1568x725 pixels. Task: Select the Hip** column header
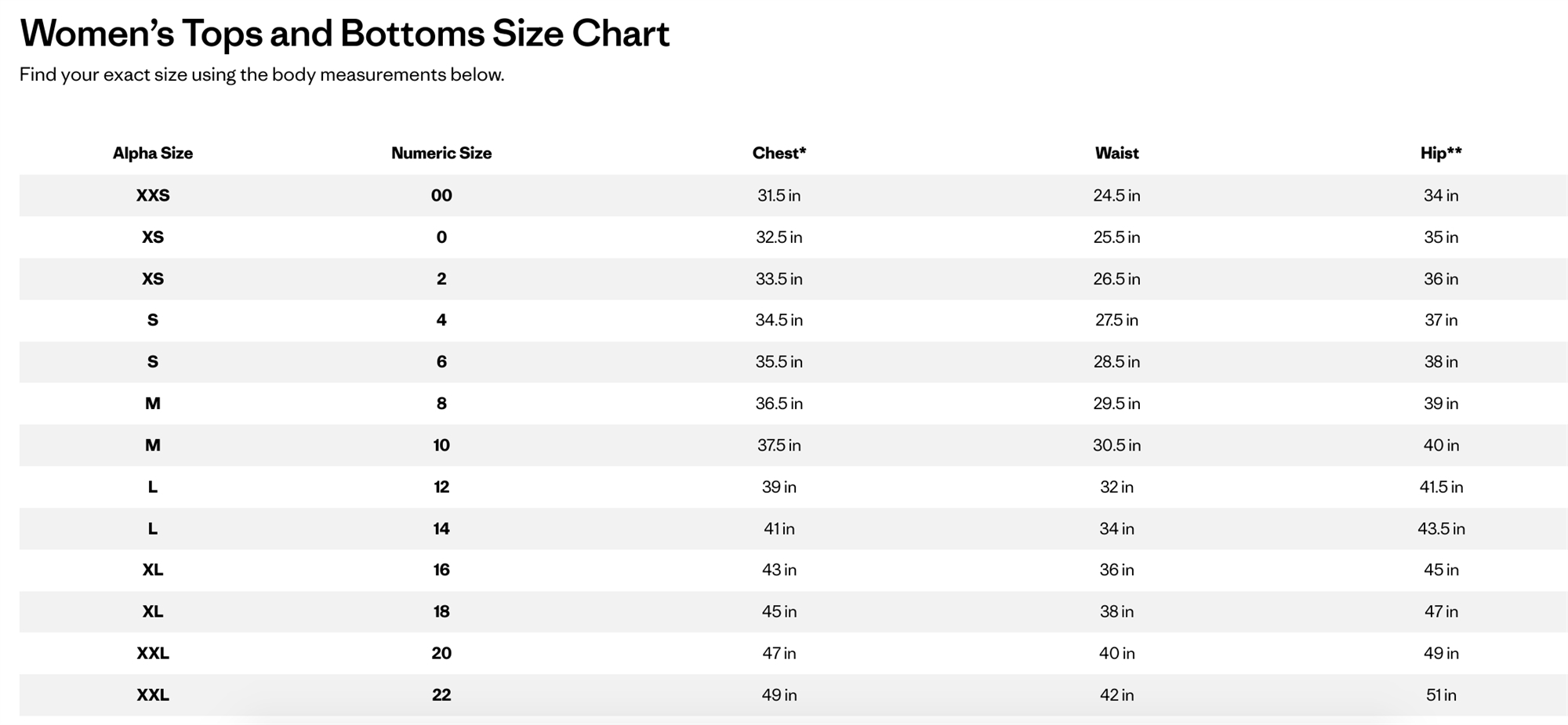click(x=1441, y=153)
